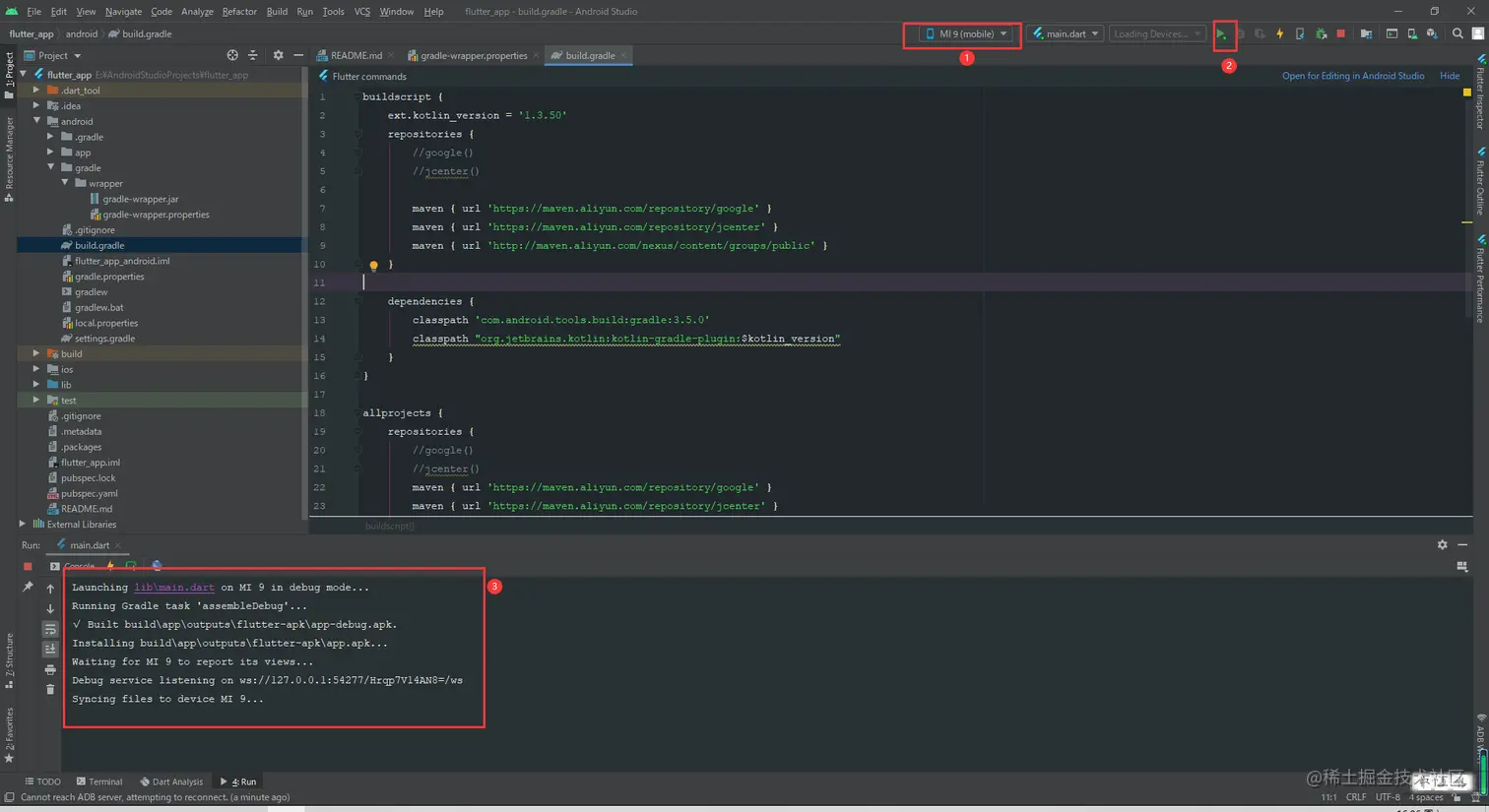Toggle the 1: Project side tool window

(x=9, y=75)
